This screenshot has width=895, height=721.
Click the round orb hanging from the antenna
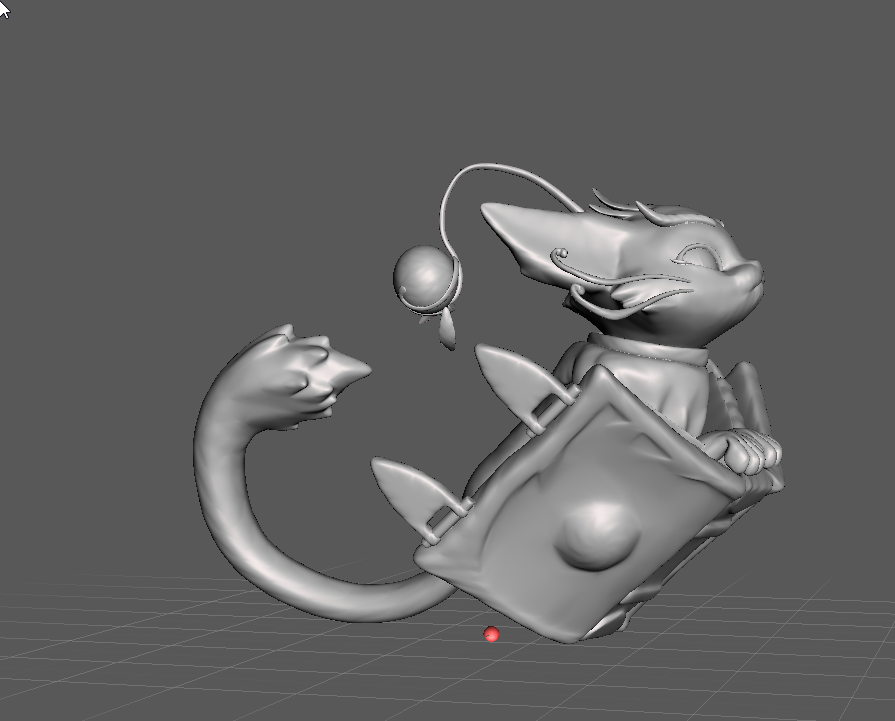click(x=425, y=278)
